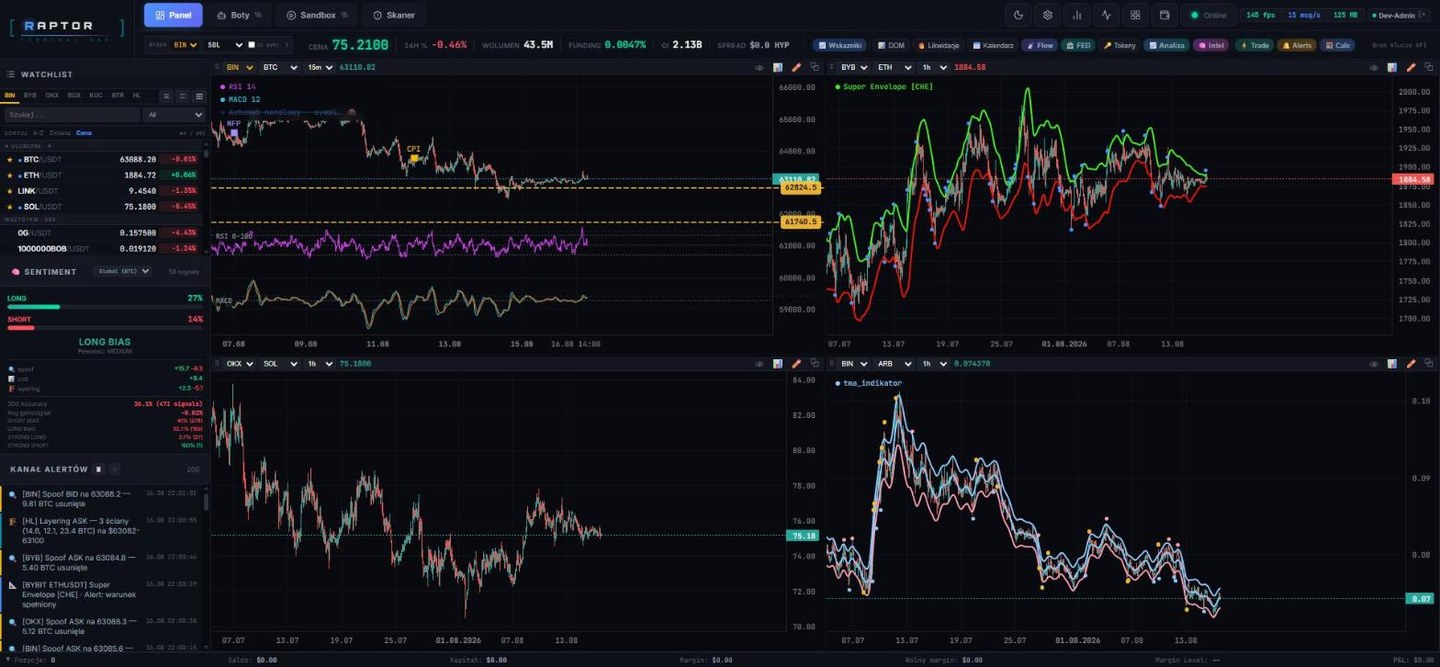Click the detach window icon on SOL chart
Viewport: 1440px width, 667px height.
pyautogui.click(x=814, y=364)
